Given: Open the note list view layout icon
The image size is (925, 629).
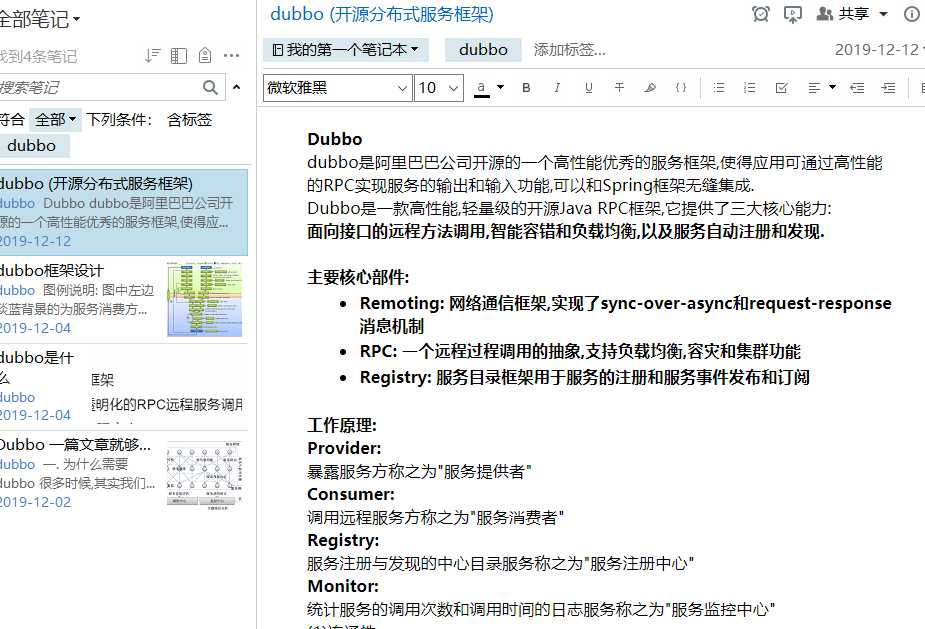Looking at the screenshot, I should 179,55.
